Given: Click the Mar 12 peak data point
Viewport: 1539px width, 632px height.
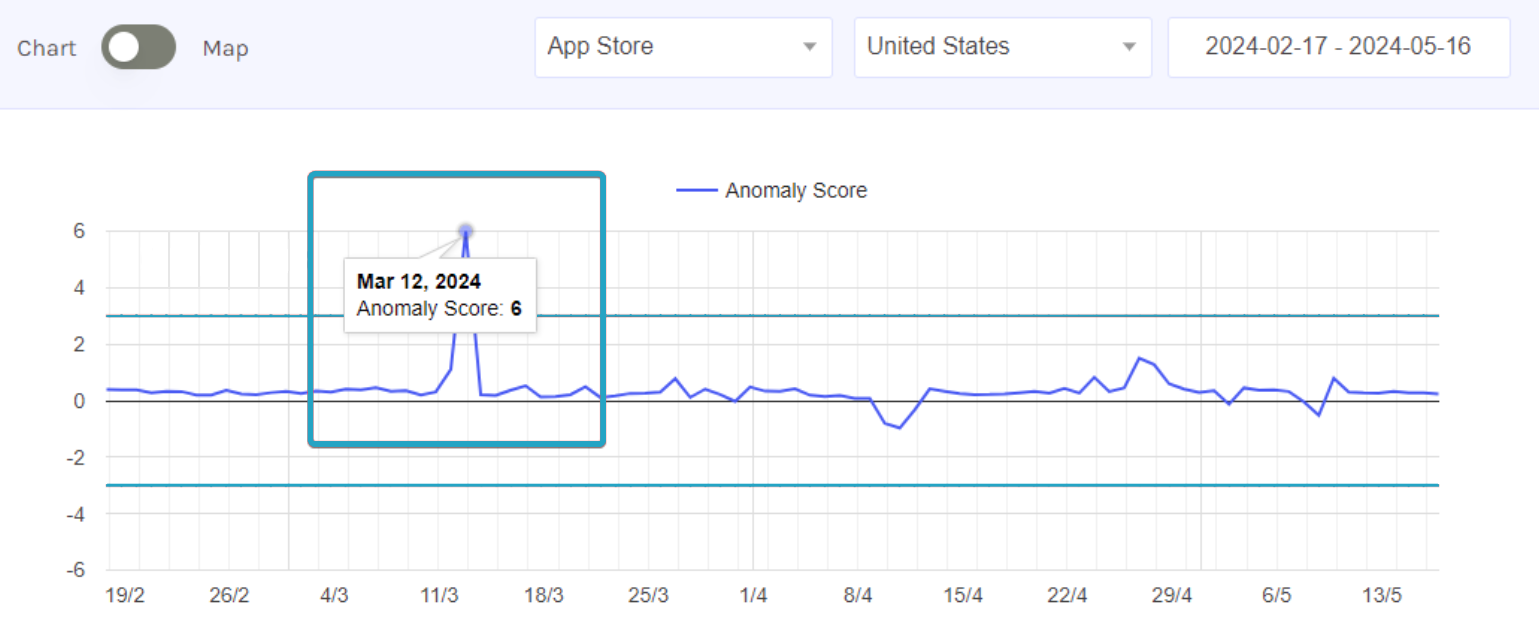Looking at the screenshot, I should 466,232.
